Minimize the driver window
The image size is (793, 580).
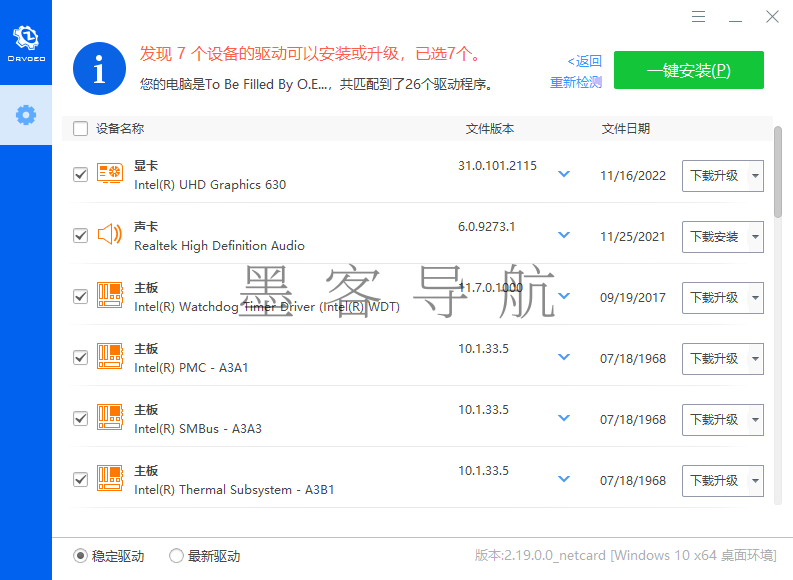point(735,21)
